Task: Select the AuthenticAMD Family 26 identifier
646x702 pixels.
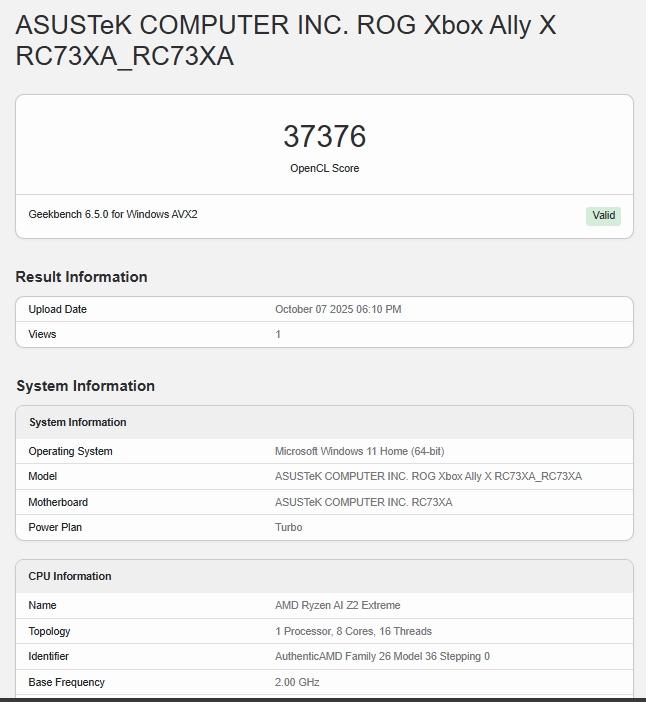Action: click(x=382, y=657)
